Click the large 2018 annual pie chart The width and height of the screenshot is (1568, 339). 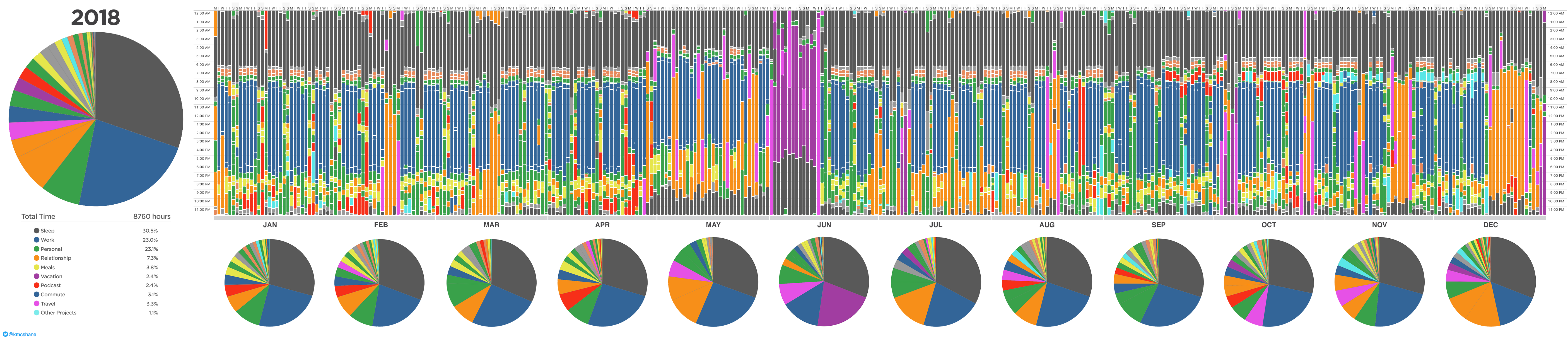(x=96, y=119)
